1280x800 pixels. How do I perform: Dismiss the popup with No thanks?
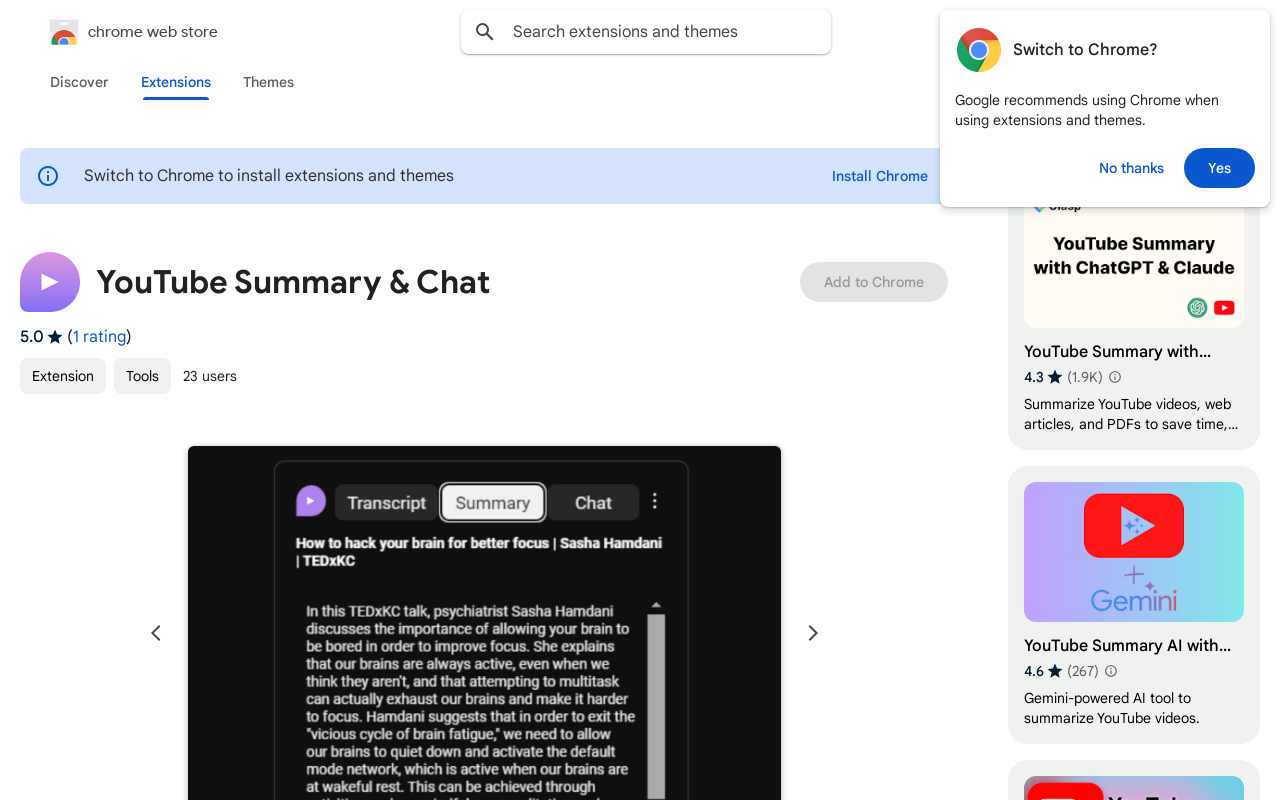[1131, 168]
